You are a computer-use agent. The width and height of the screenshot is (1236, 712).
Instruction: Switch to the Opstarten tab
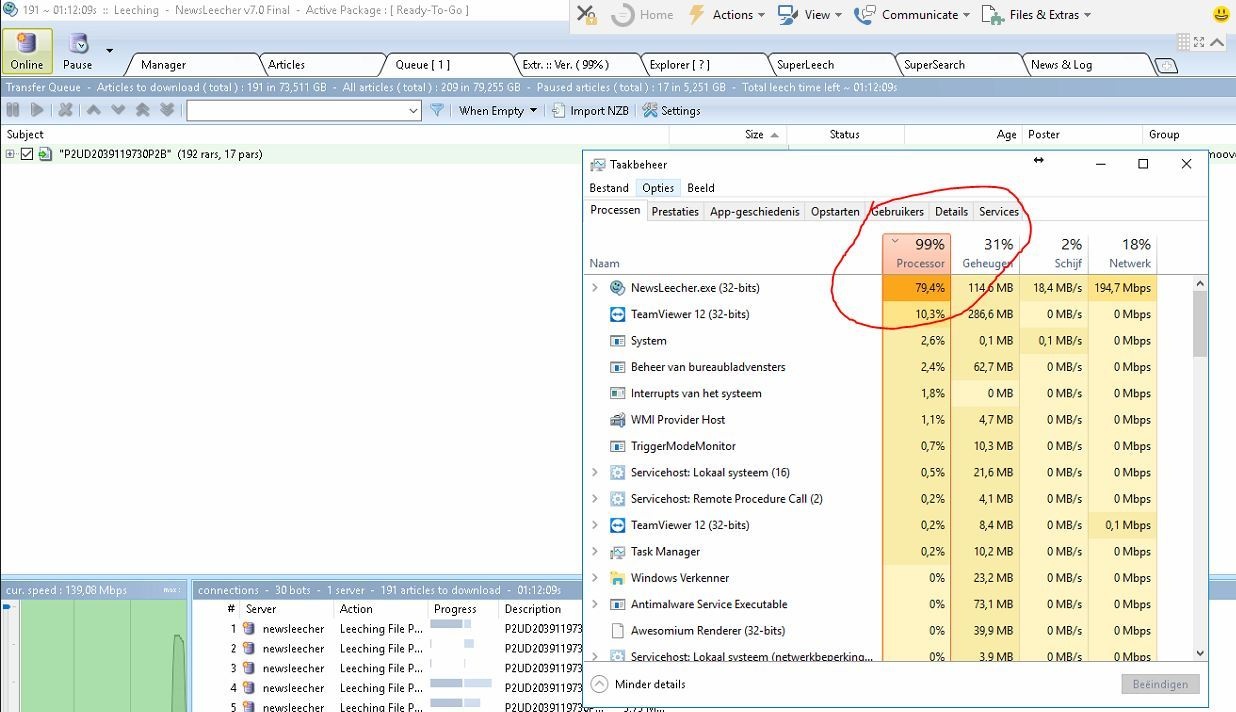[x=835, y=212]
